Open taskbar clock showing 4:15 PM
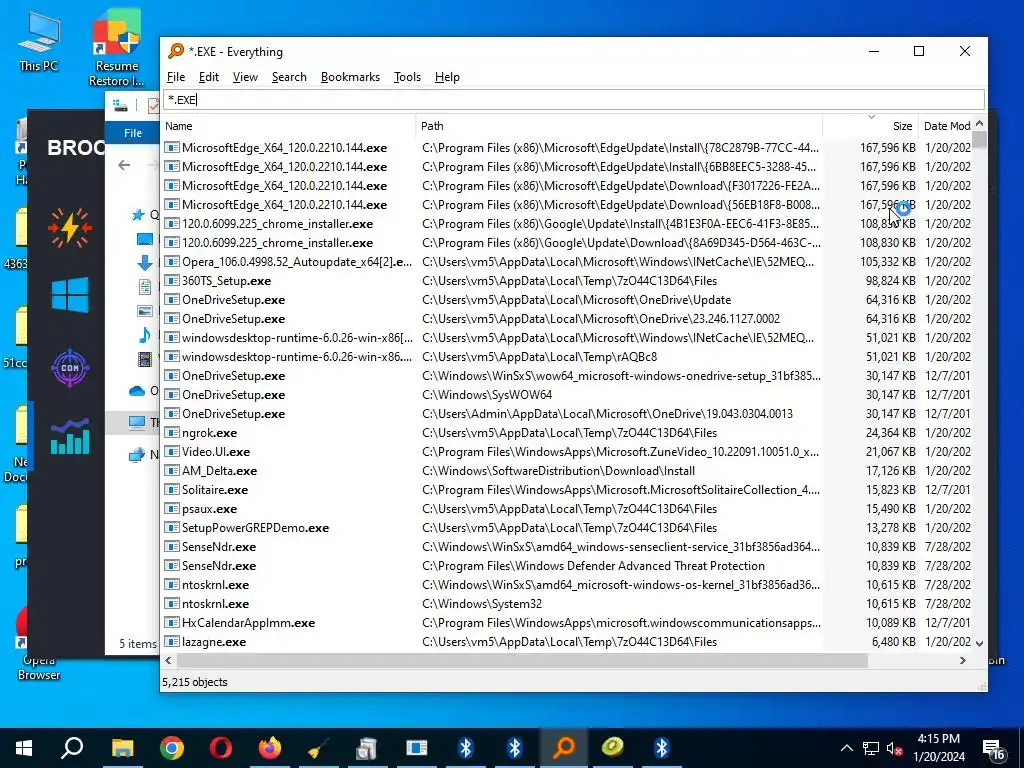This screenshot has width=1024, height=768. (x=938, y=748)
